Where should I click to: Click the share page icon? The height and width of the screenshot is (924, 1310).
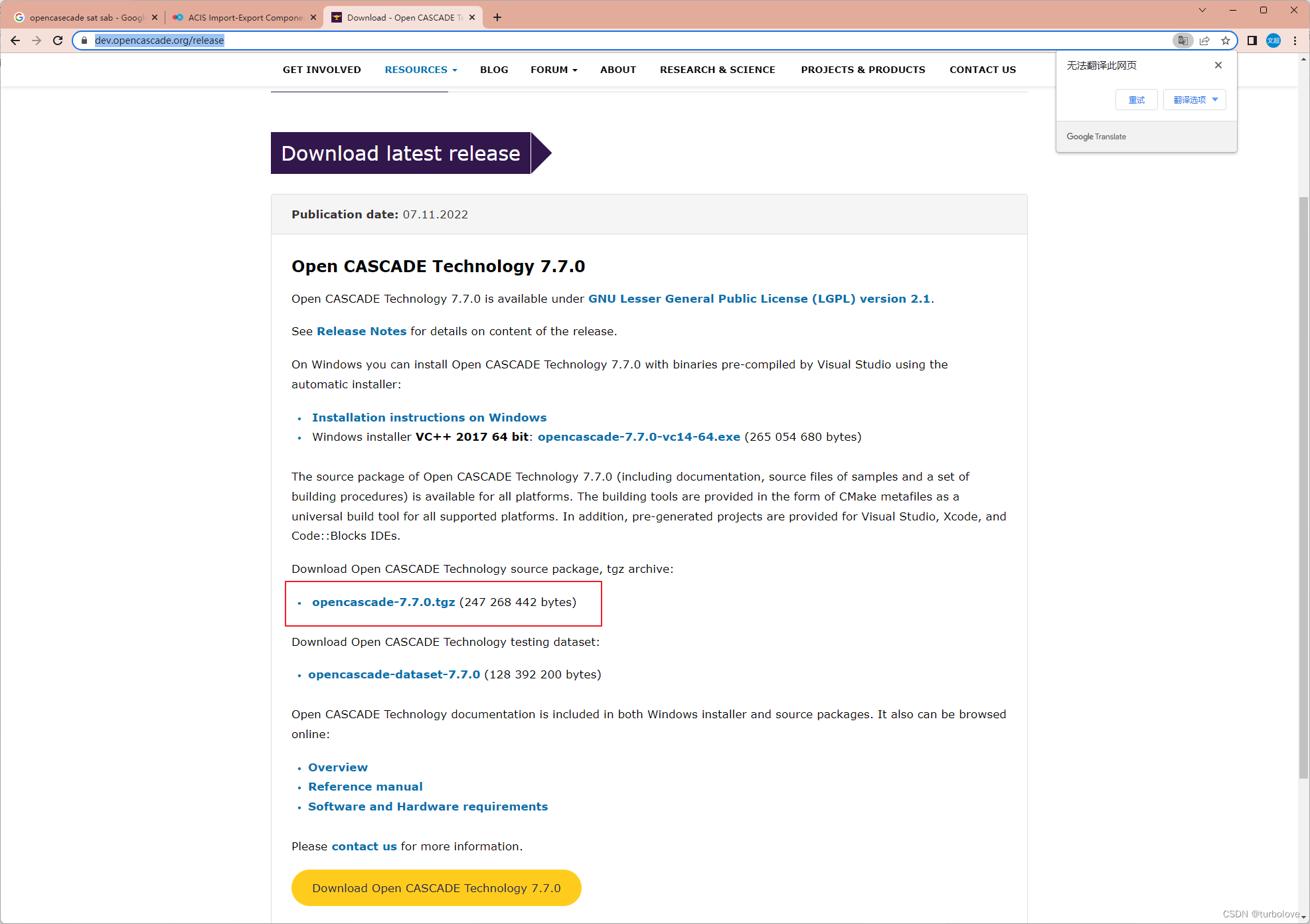(x=1204, y=40)
